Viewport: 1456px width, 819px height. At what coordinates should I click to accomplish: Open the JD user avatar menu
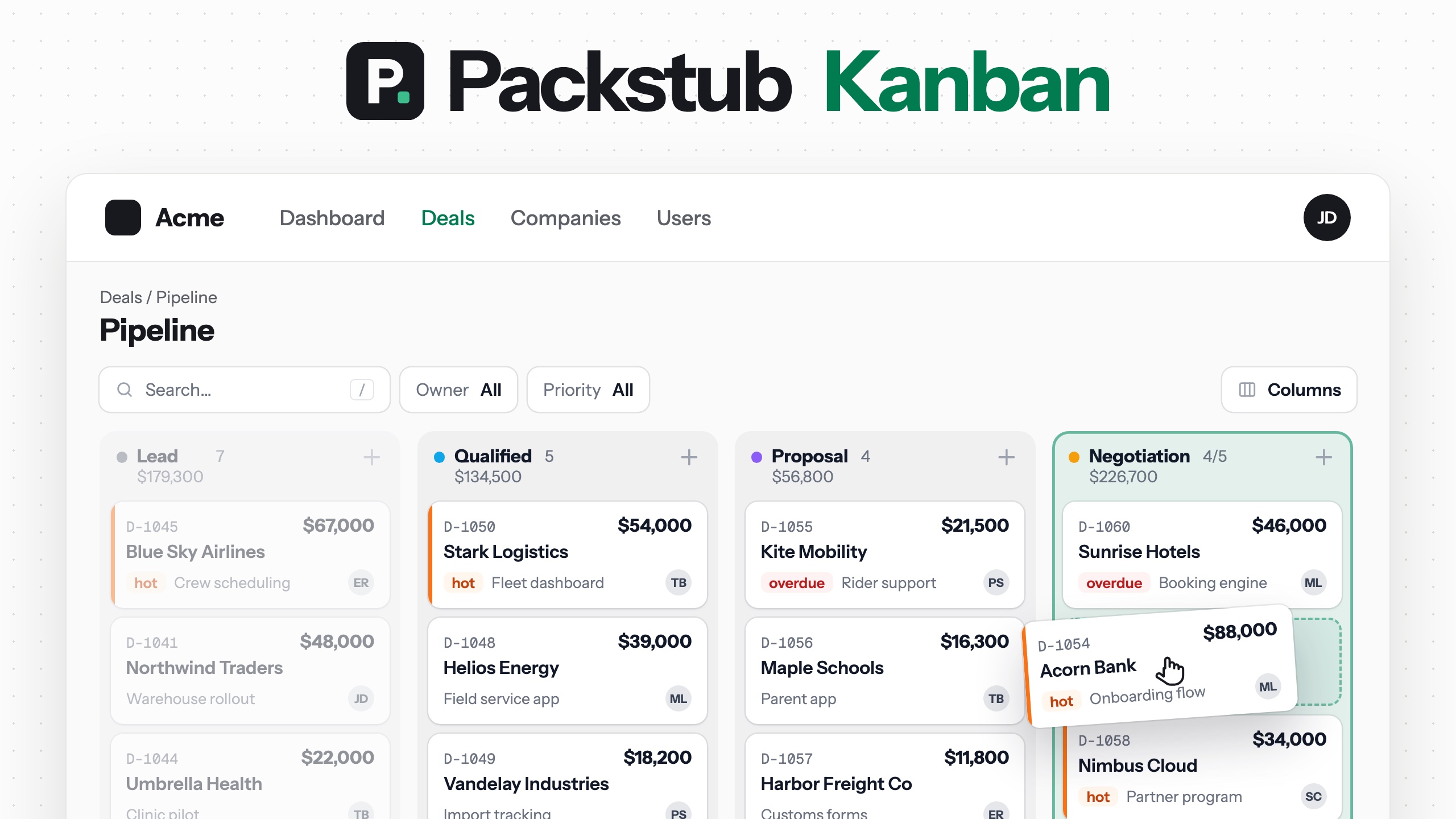1327,217
